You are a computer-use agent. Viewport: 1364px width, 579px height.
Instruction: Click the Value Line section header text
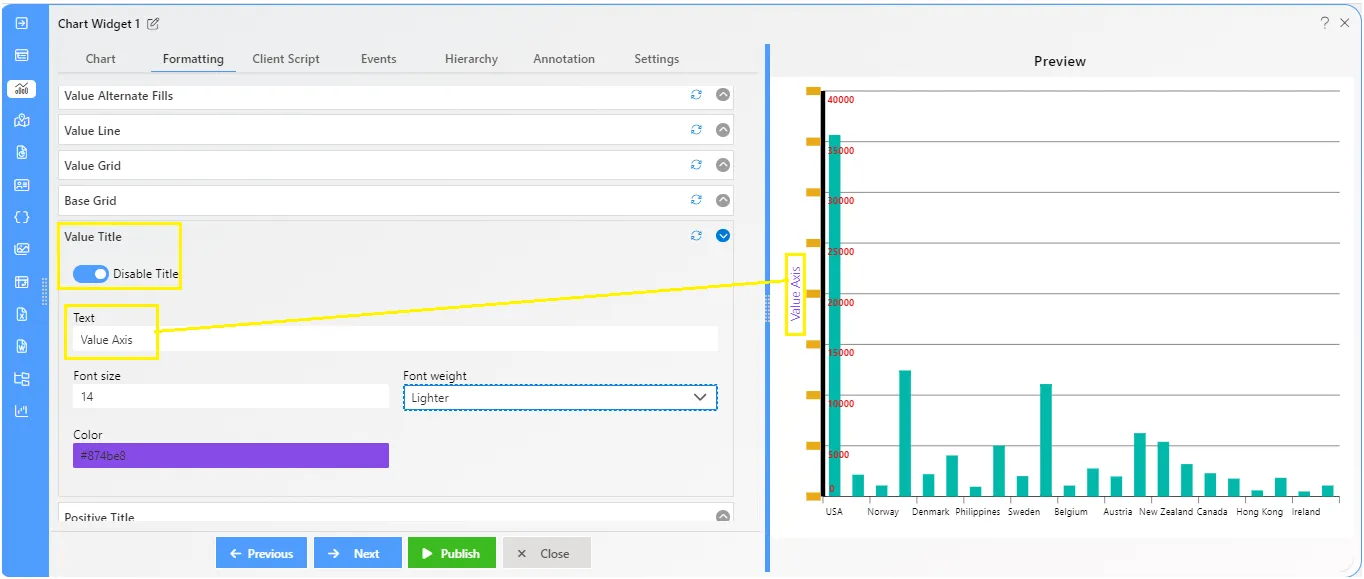point(93,131)
